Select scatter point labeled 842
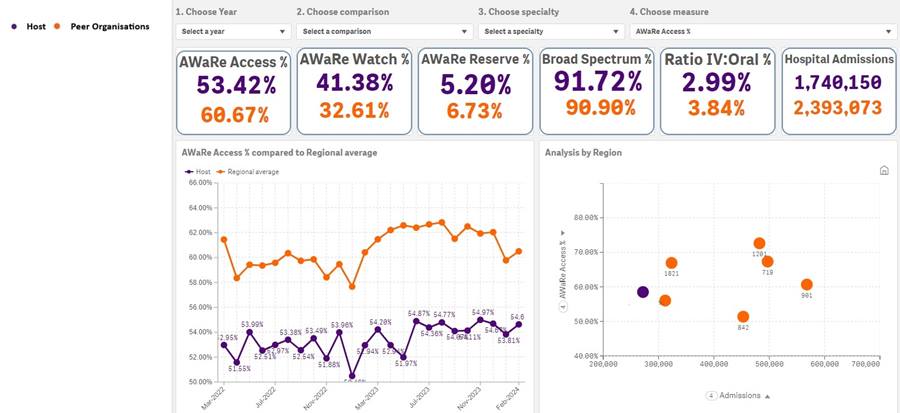 pos(743,317)
